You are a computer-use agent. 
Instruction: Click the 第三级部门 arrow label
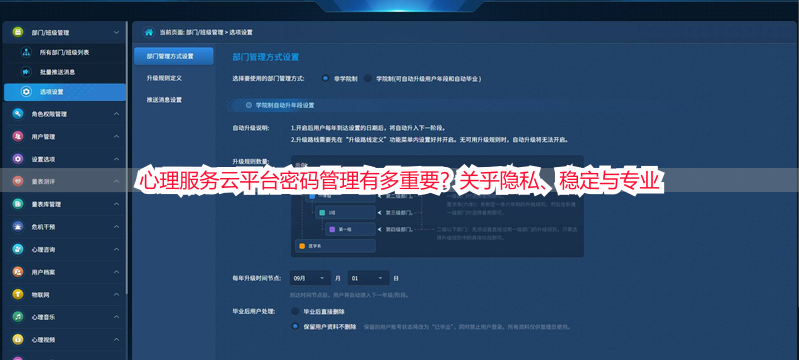(x=399, y=213)
